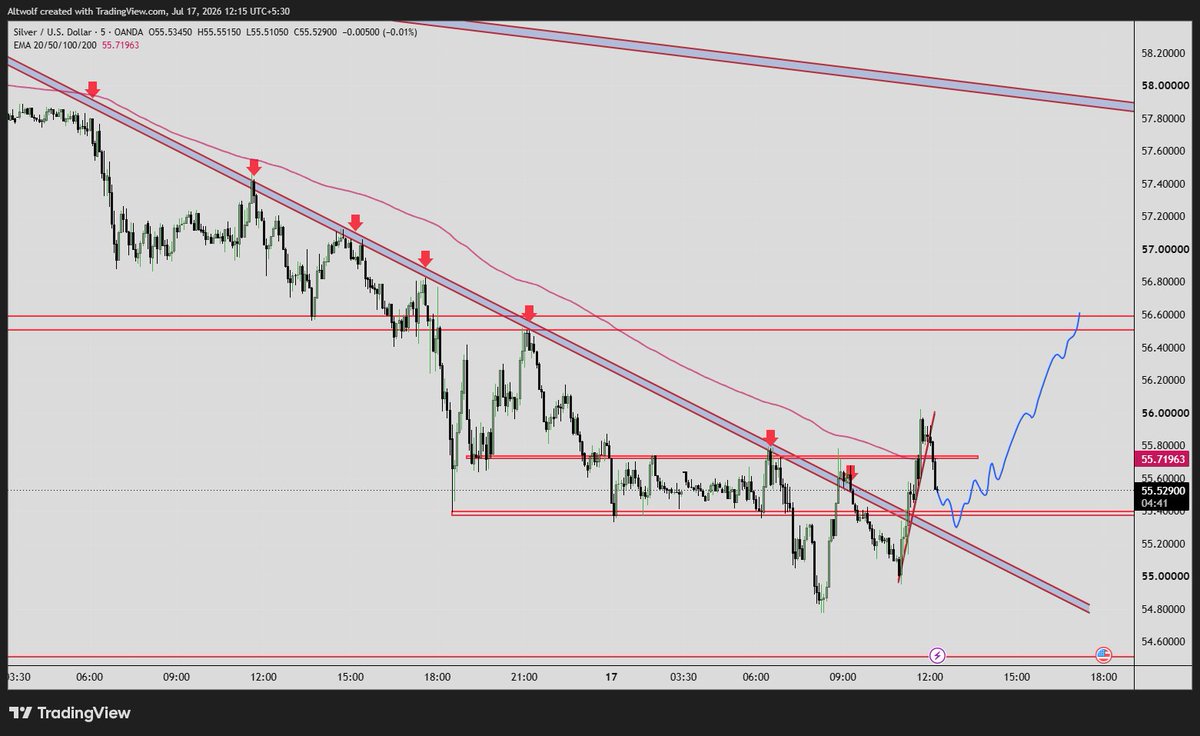Click the black 55.52900 current price tag
1200x736 pixels.
click(1162, 491)
